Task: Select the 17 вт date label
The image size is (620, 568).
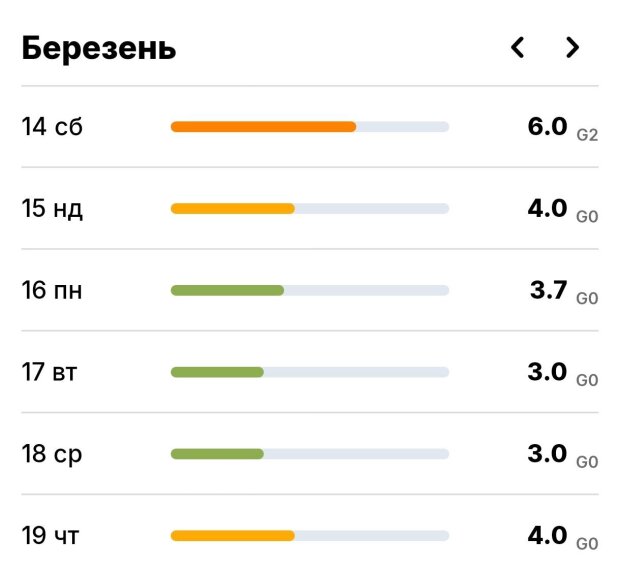Action: pos(50,373)
